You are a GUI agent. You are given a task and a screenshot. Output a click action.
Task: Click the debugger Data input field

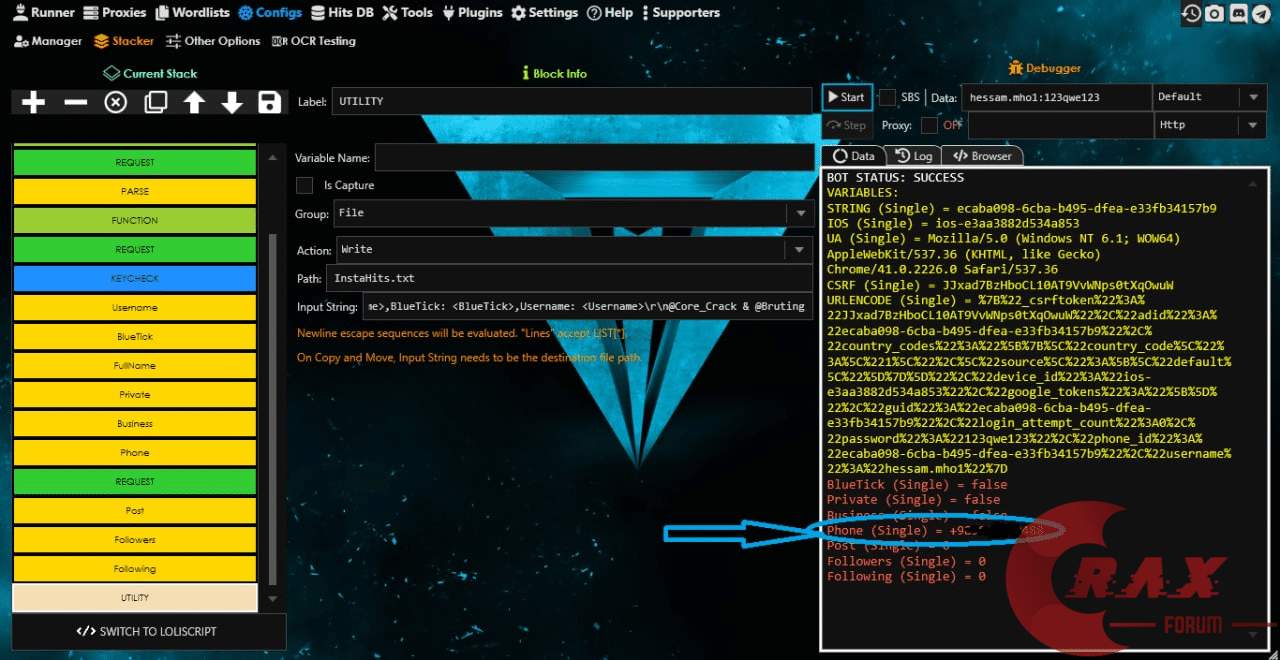[1056, 97]
